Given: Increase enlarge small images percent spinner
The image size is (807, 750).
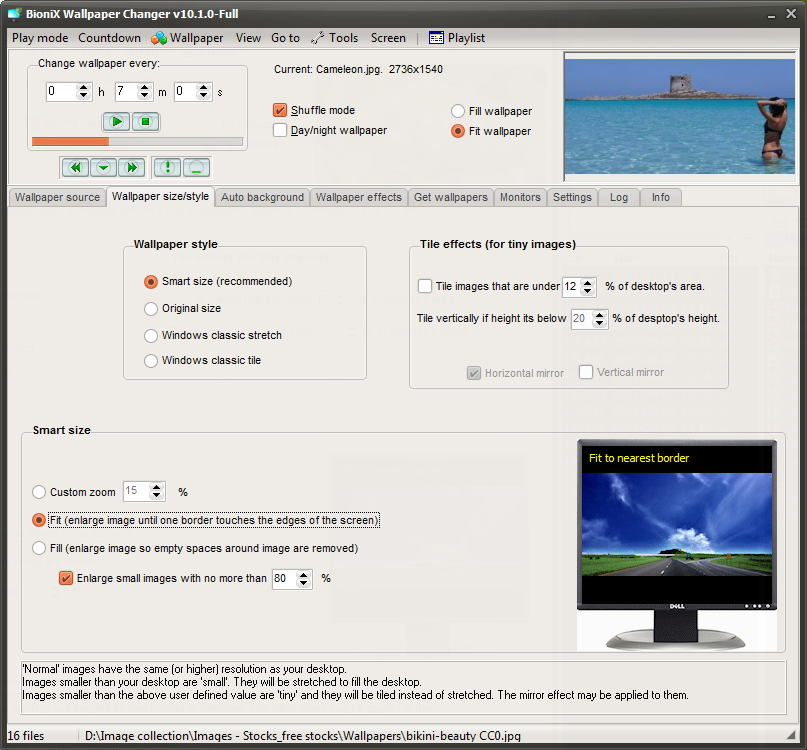Looking at the screenshot, I should 304,574.
